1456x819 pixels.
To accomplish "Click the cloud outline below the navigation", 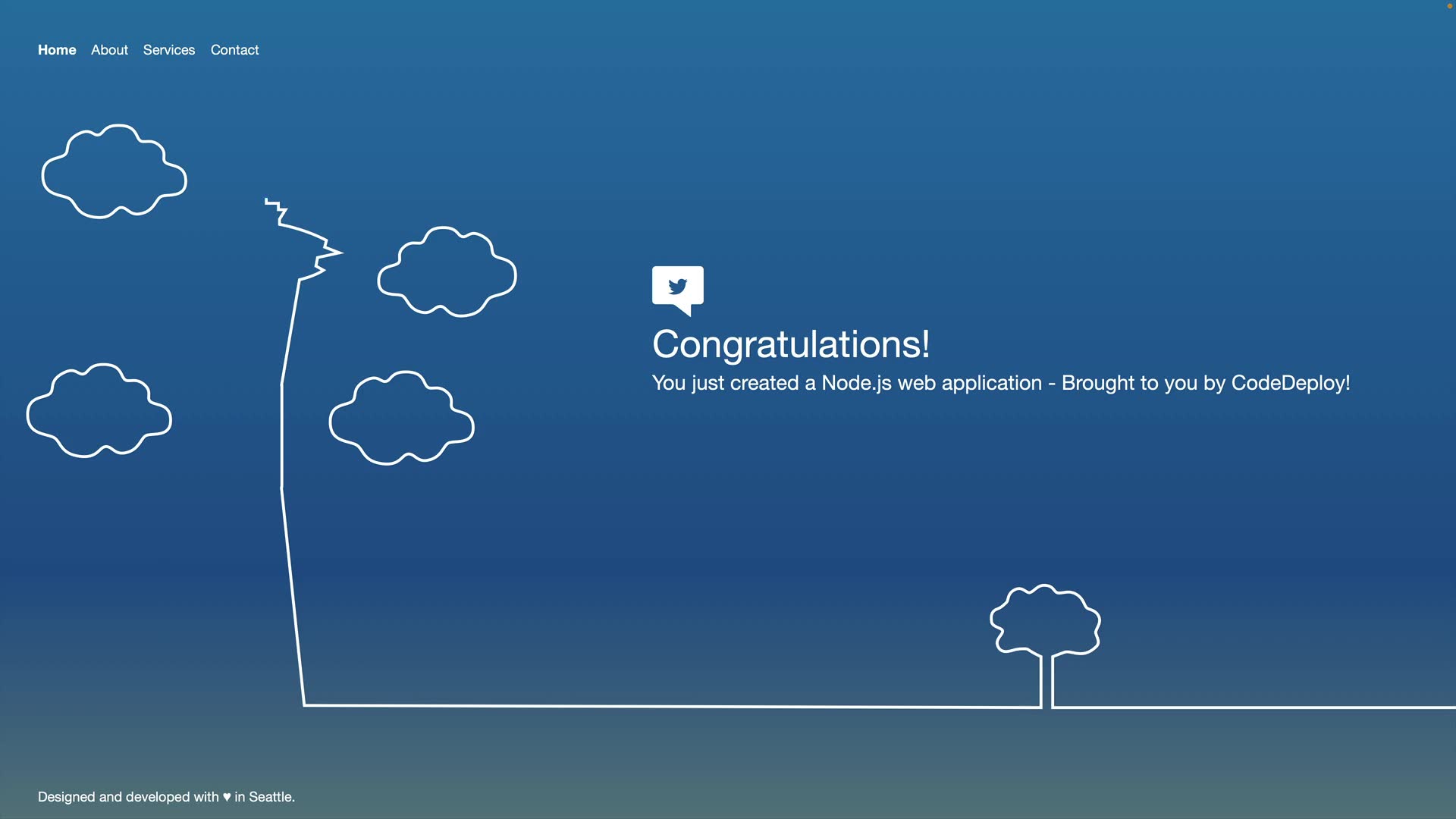I will (114, 173).
